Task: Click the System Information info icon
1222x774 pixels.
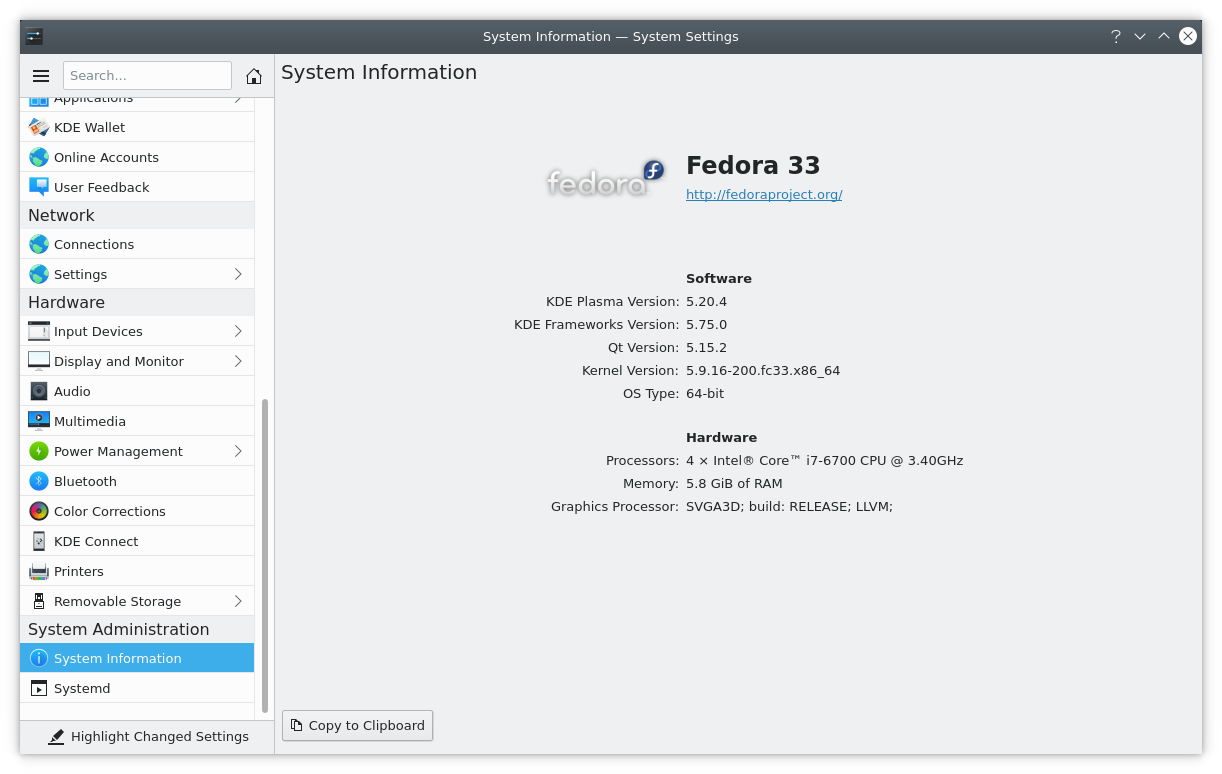Action: (x=39, y=658)
